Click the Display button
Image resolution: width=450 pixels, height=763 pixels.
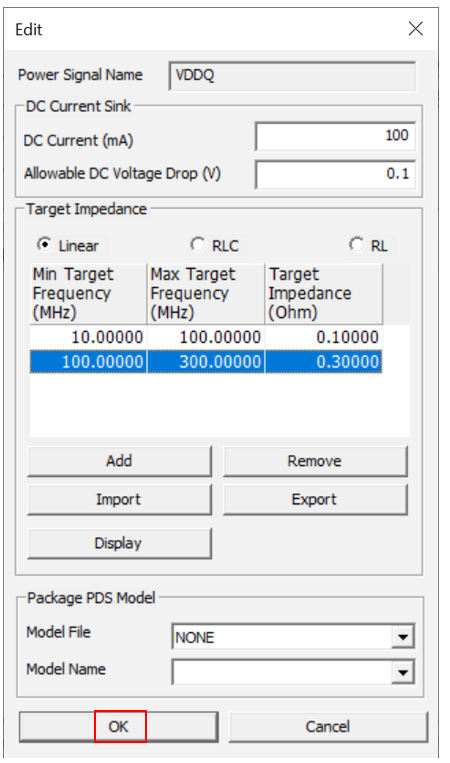[119, 543]
